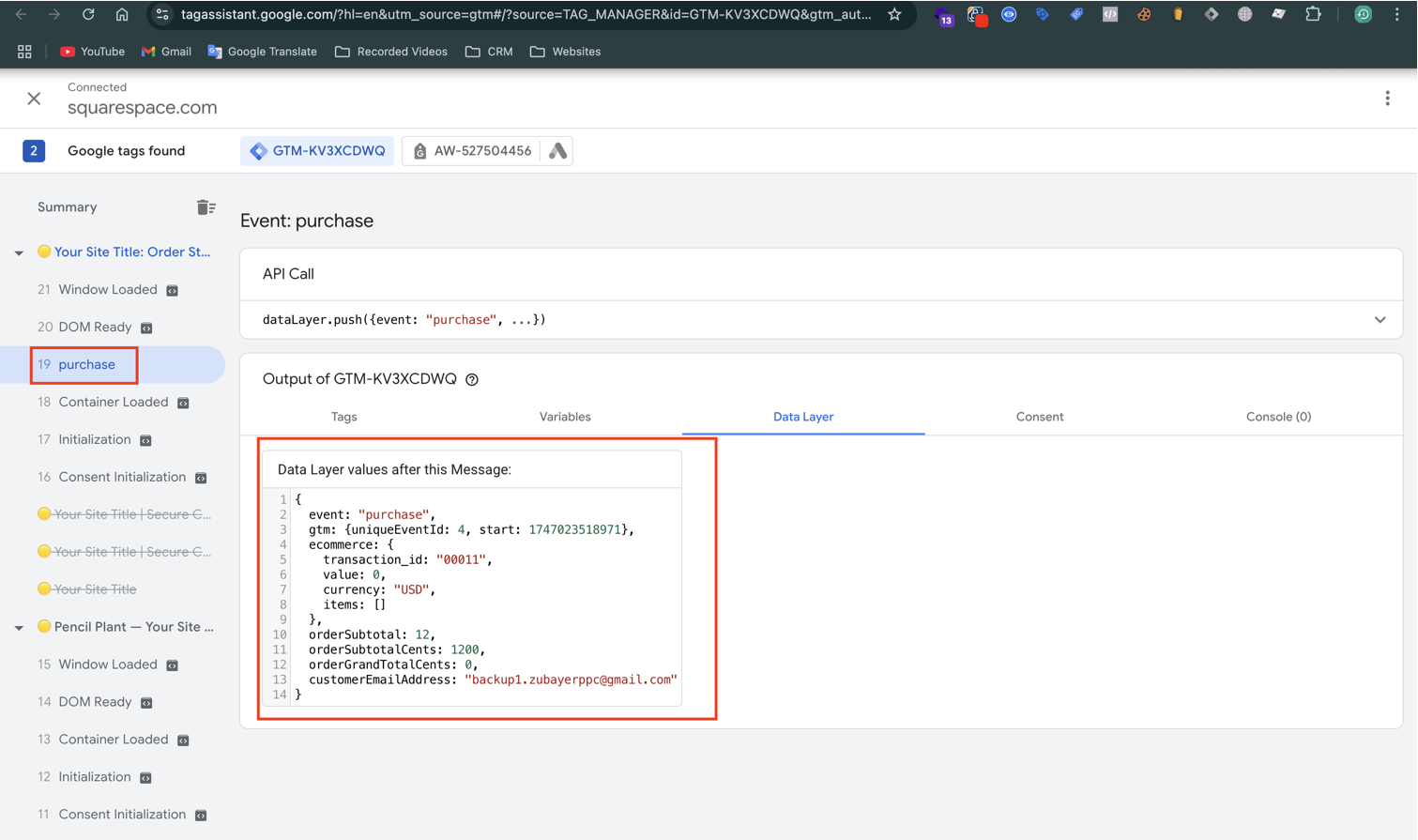The width and height of the screenshot is (1418, 840).
Task: Clear the summary event list
Action: point(206,207)
